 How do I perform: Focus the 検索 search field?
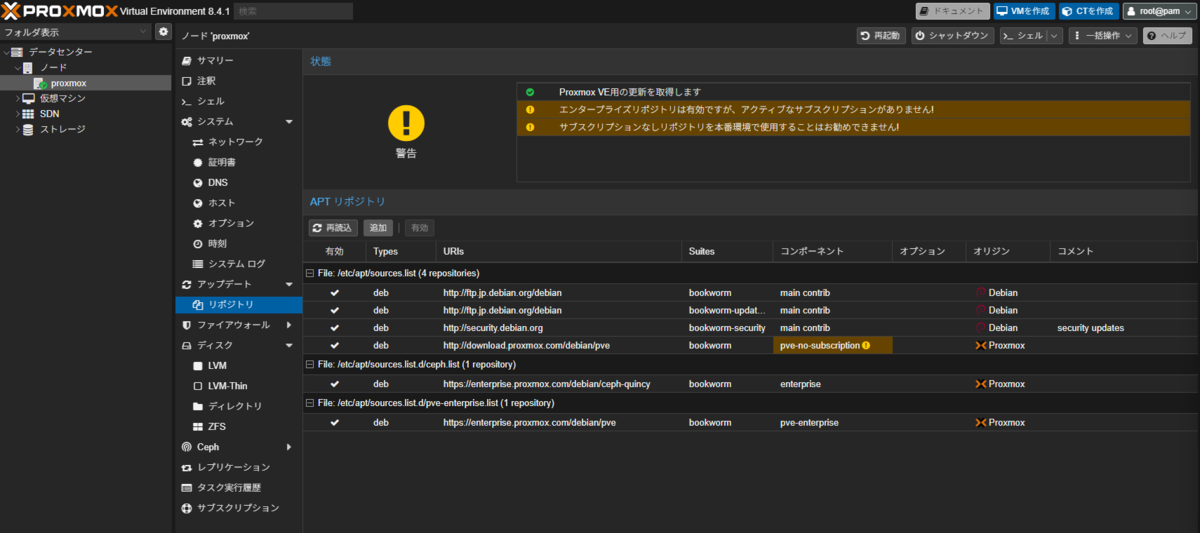coord(294,11)
